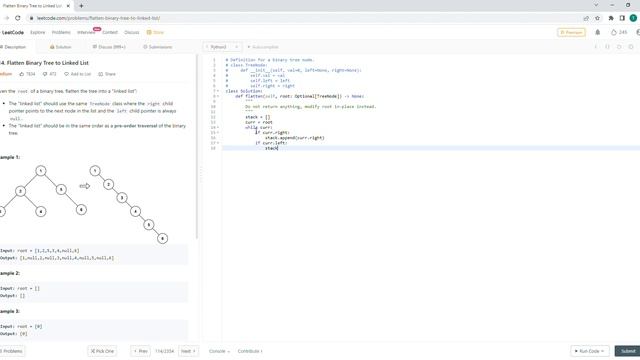Screen dimensions: 640x360
Task: Go to the previous problem
Action: 140,351
